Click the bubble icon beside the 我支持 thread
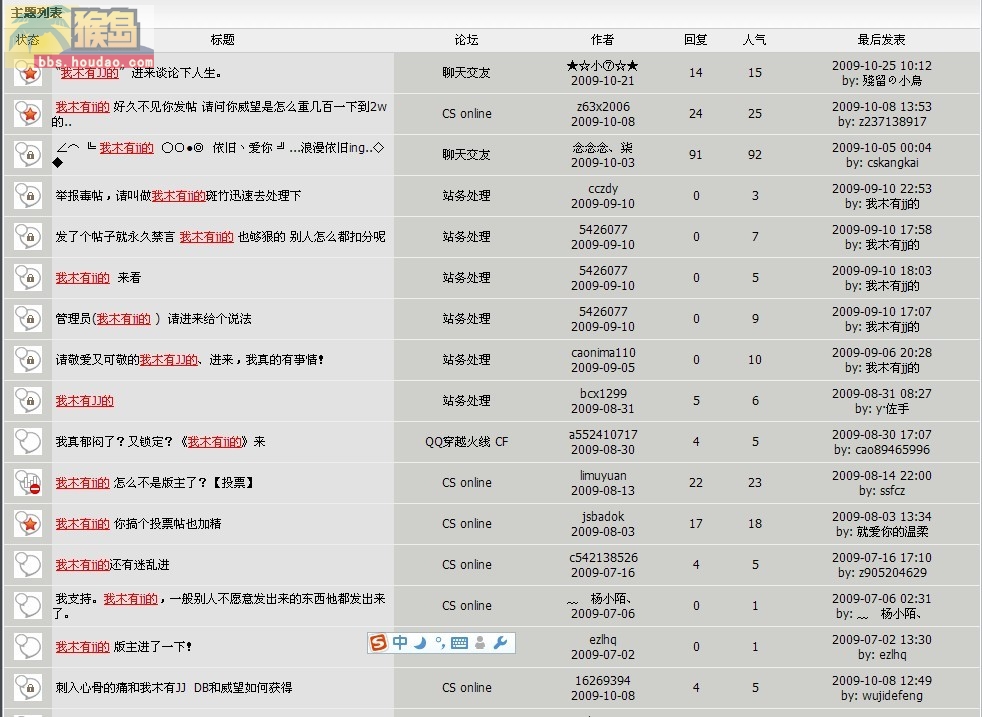The height and width of the screenshot is (717, 982). [28, 606]
